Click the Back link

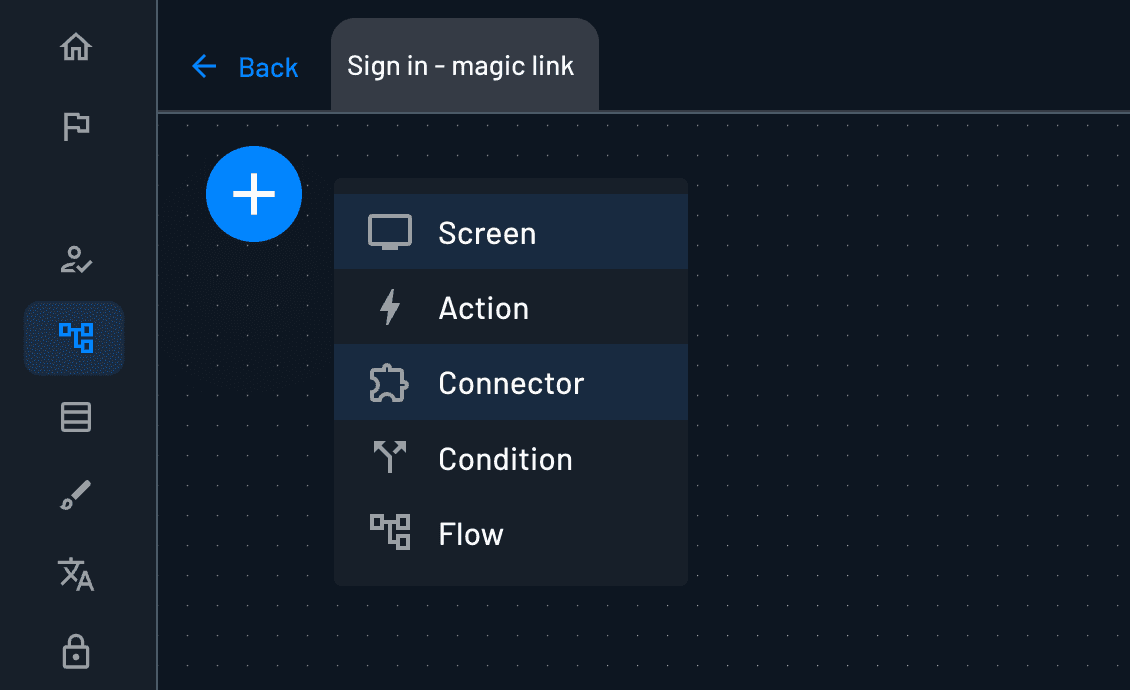(245, 66)
